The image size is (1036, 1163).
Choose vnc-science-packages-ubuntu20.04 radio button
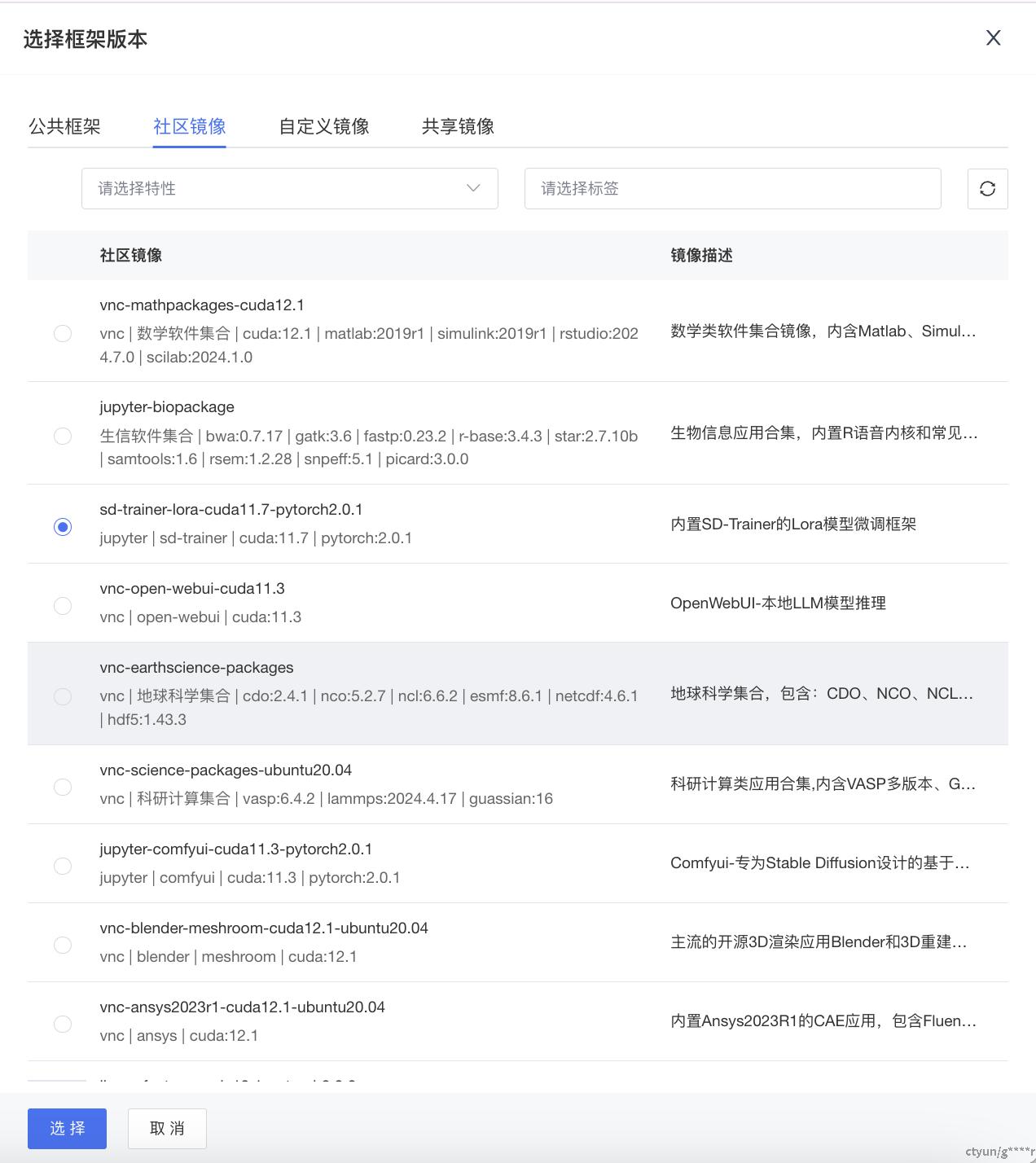pyautogui.click(x=63, y=787)
